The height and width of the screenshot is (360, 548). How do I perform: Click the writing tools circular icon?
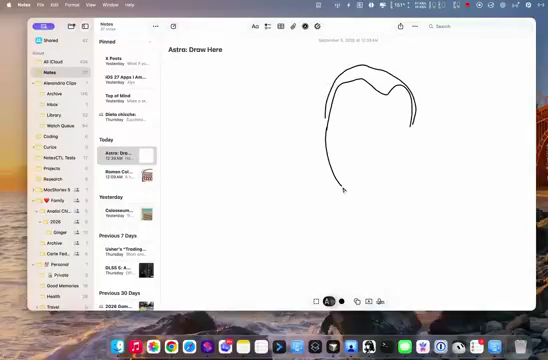coord(317,26)
